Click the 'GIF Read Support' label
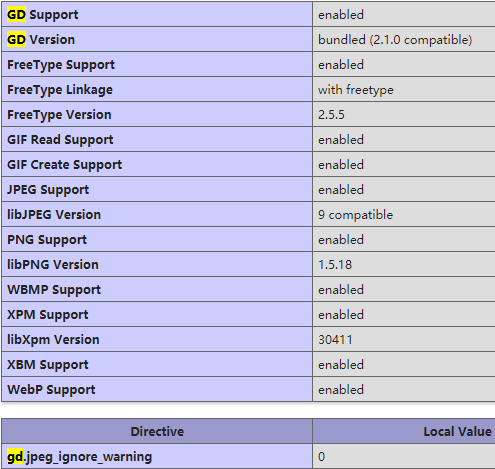Screen dimensions: 495x469 tap(60, 140)
